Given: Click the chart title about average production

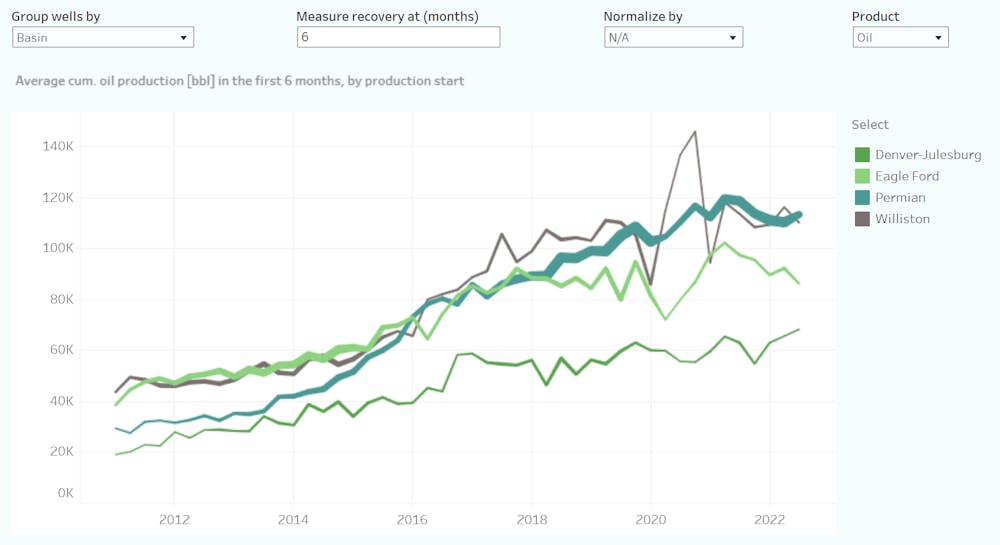Looking at the screenshot, I should [240, 81].
